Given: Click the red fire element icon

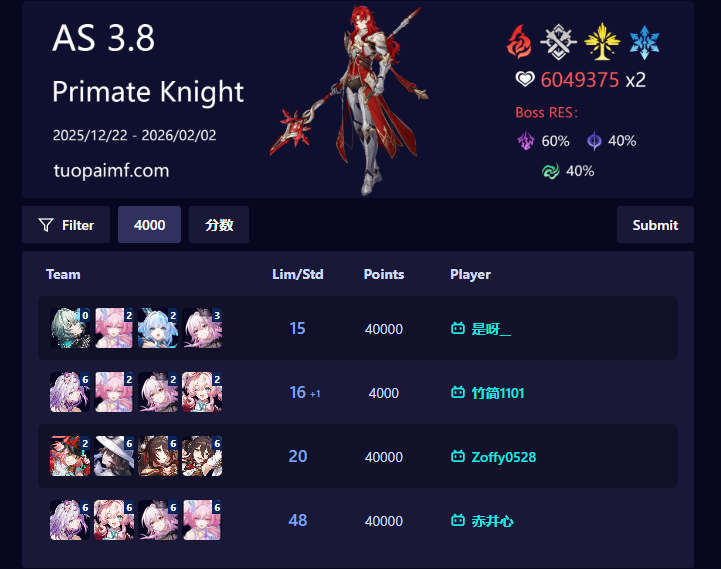Looking at the screenshot, I should (519, 42).
